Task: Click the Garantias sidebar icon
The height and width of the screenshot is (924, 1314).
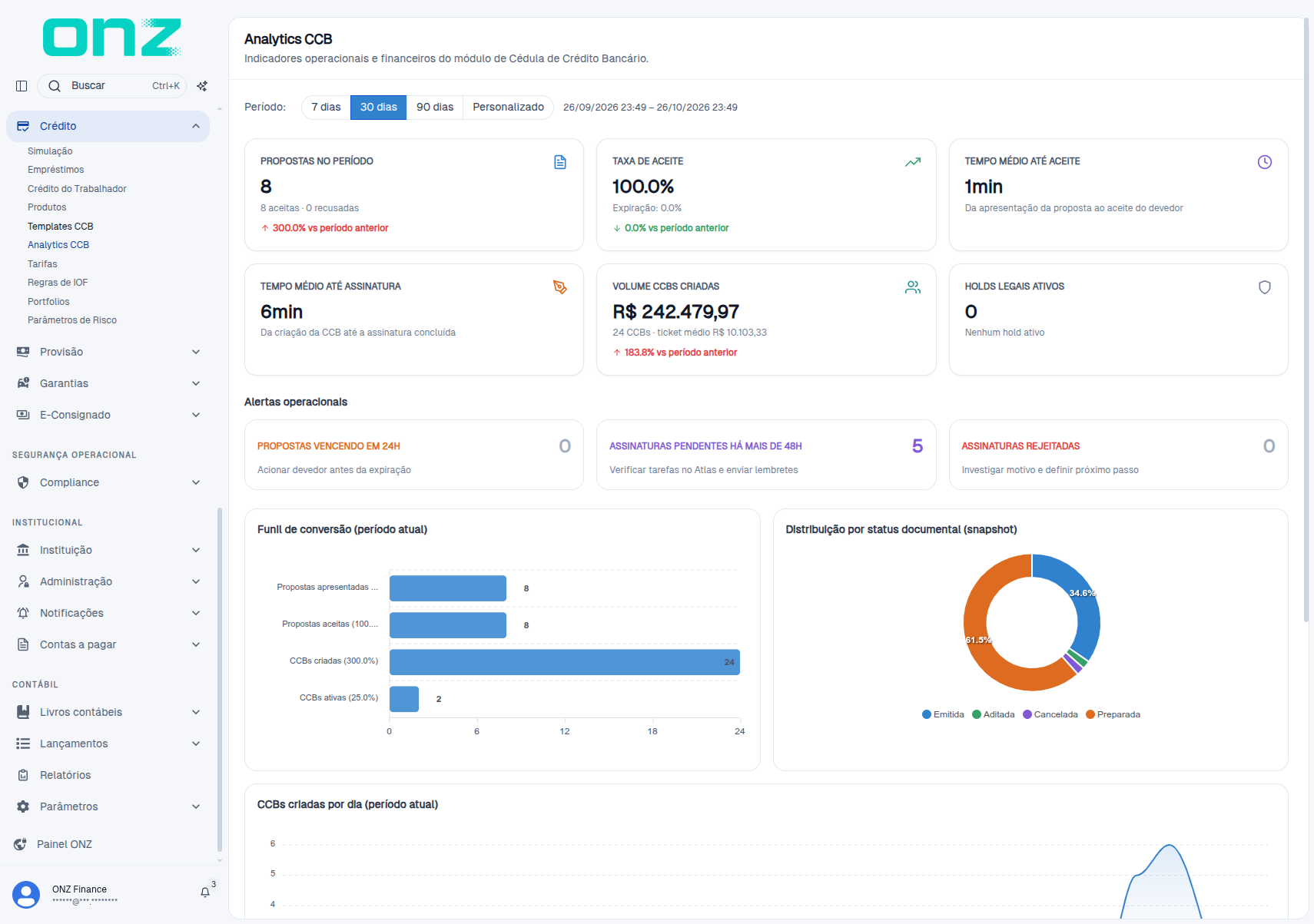Action: click(23, 383)
